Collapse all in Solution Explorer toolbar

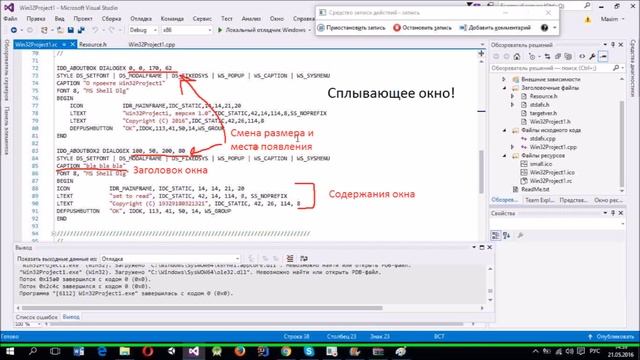coord(558,56)
